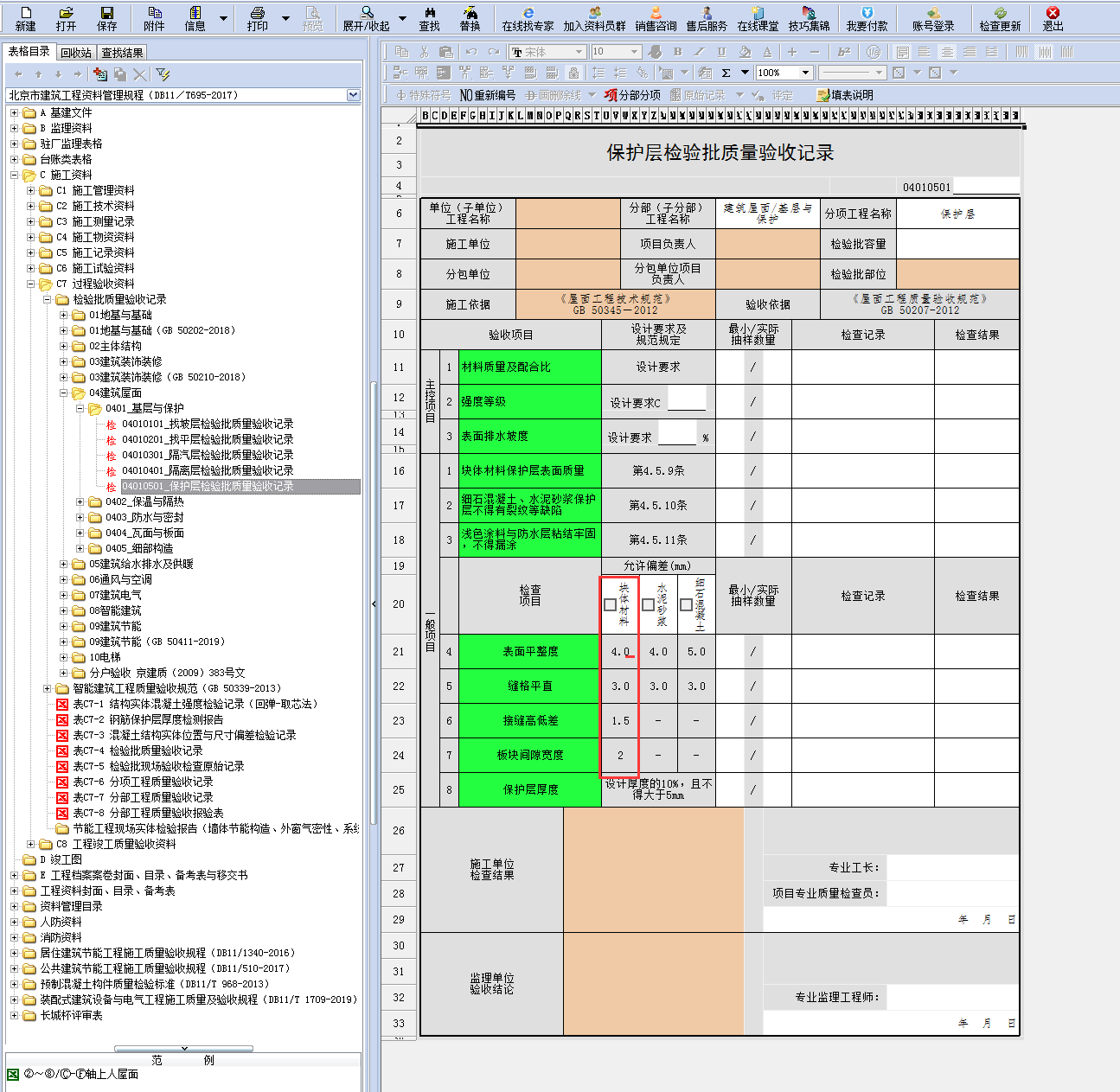Click the 加入资料员群 icon
The width and height of the screenshot is (1120, 1092).
[x=594, y=18]
